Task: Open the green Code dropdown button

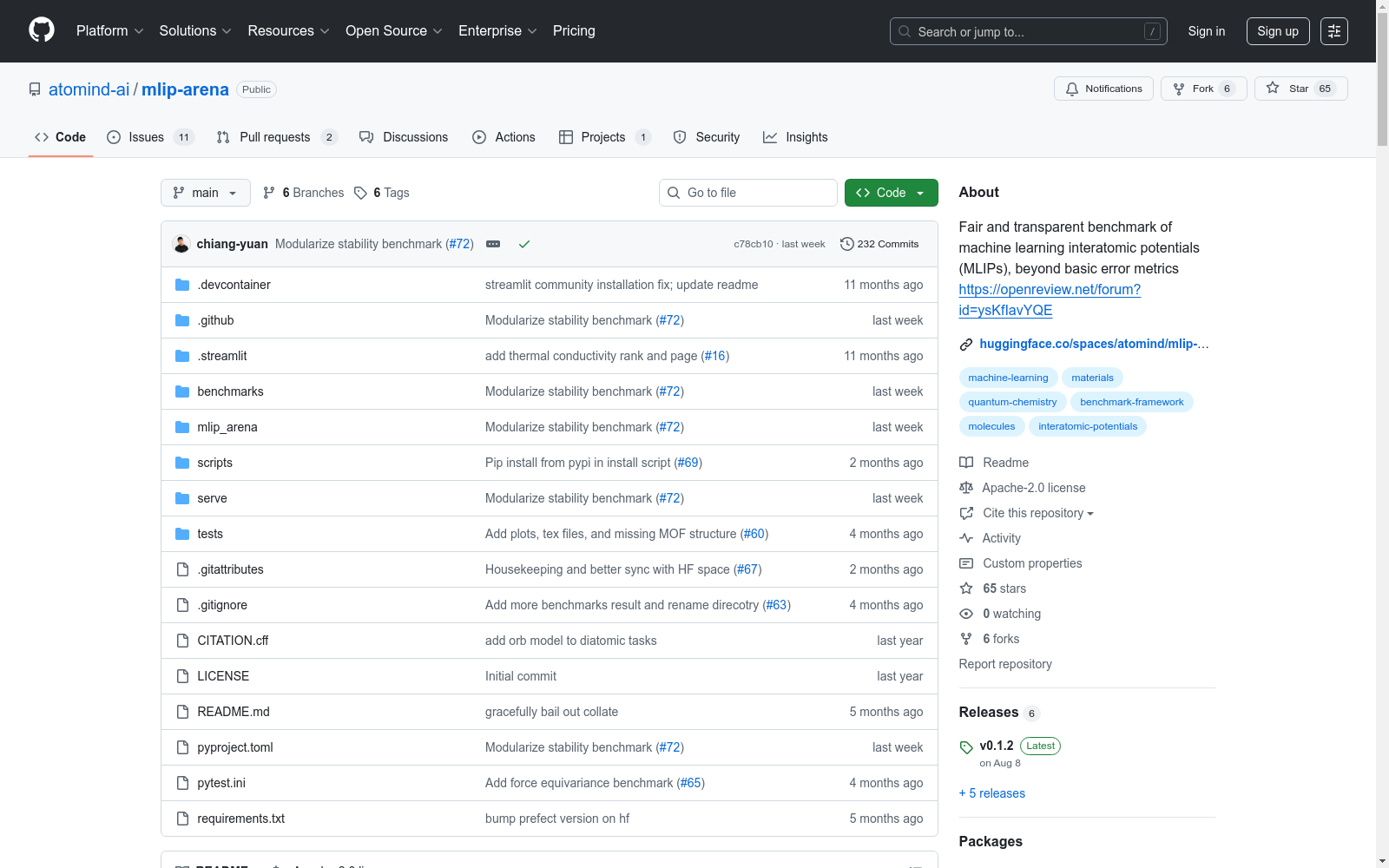Action: tap(892, 193)
